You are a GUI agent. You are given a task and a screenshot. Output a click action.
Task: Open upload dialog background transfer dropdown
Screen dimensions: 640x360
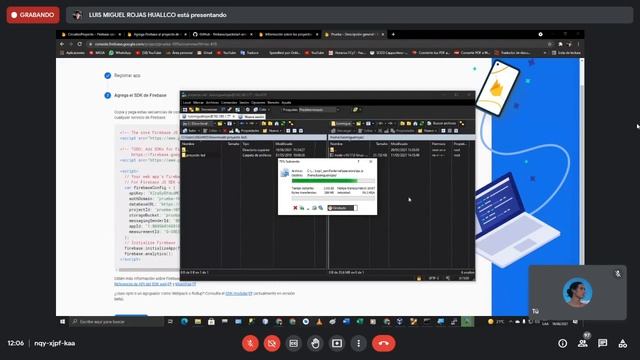pos(342,208)
